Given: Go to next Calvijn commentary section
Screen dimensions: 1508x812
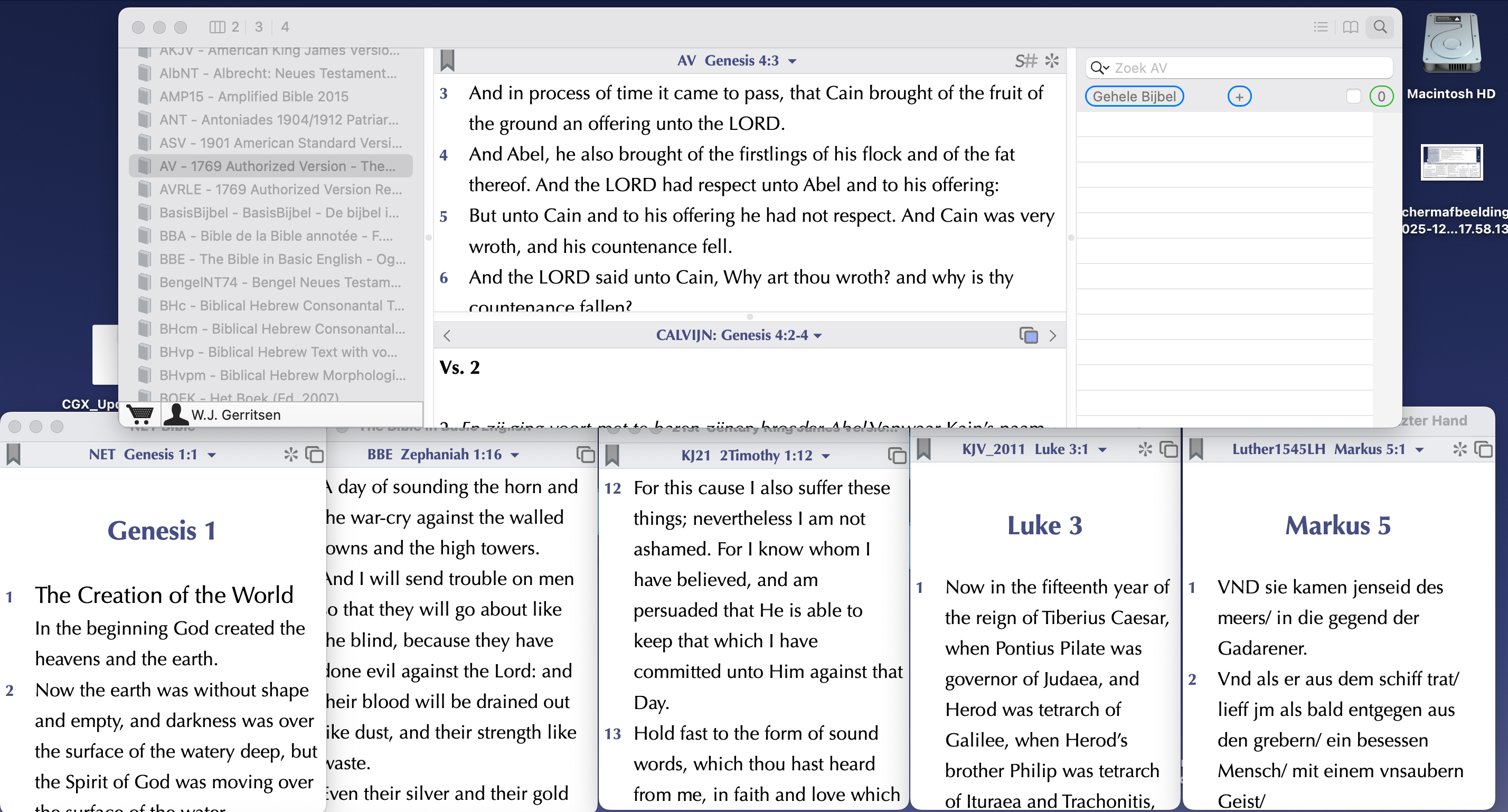Looking at the screenshot, I should [1052, 335].
